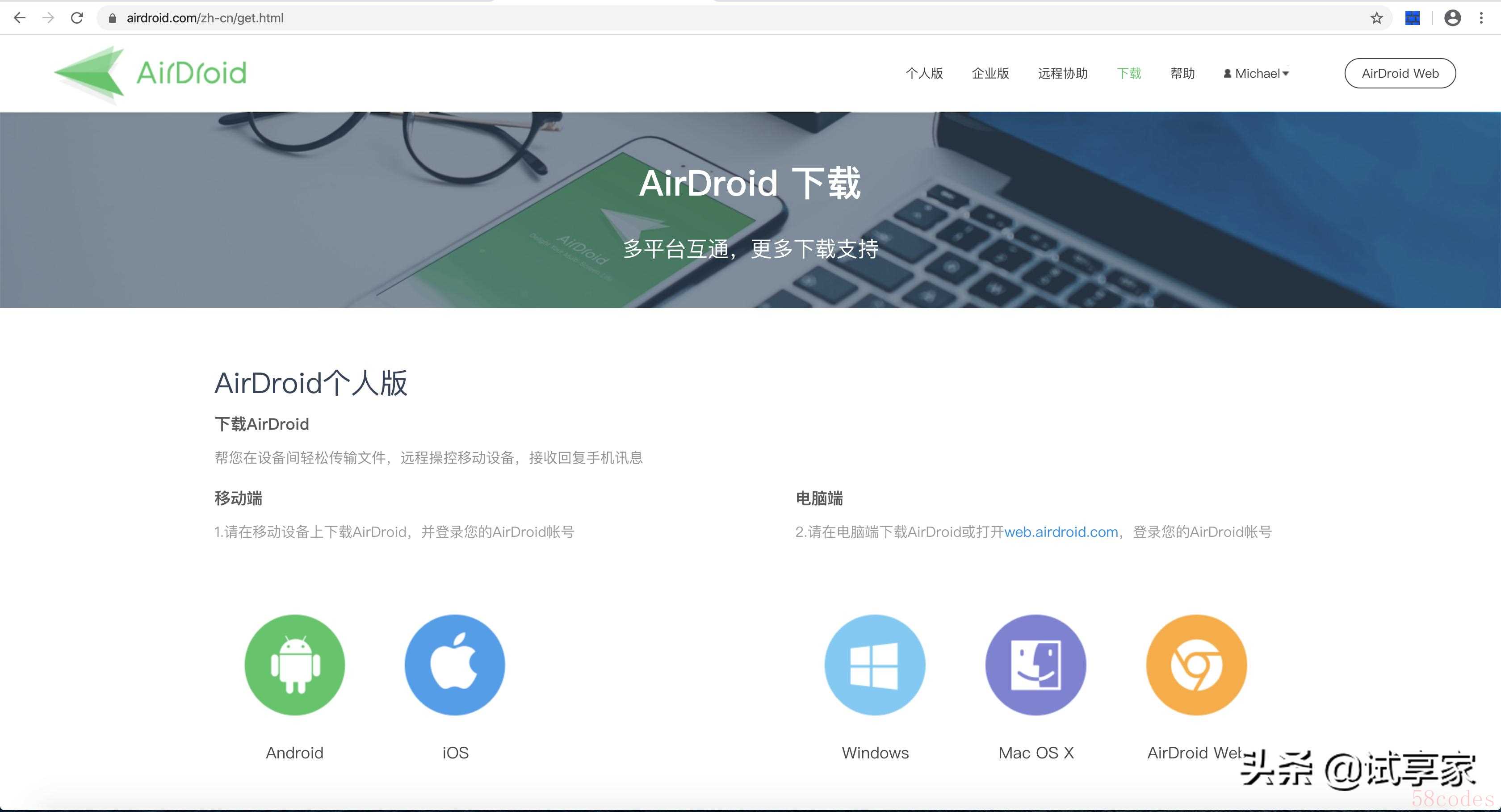Image resolution: width=1501 pixels, height=812 pixels.
Task: Click the 多平台互通，更多下载支持 banner subtitle
Action: (x=750, y=249)
